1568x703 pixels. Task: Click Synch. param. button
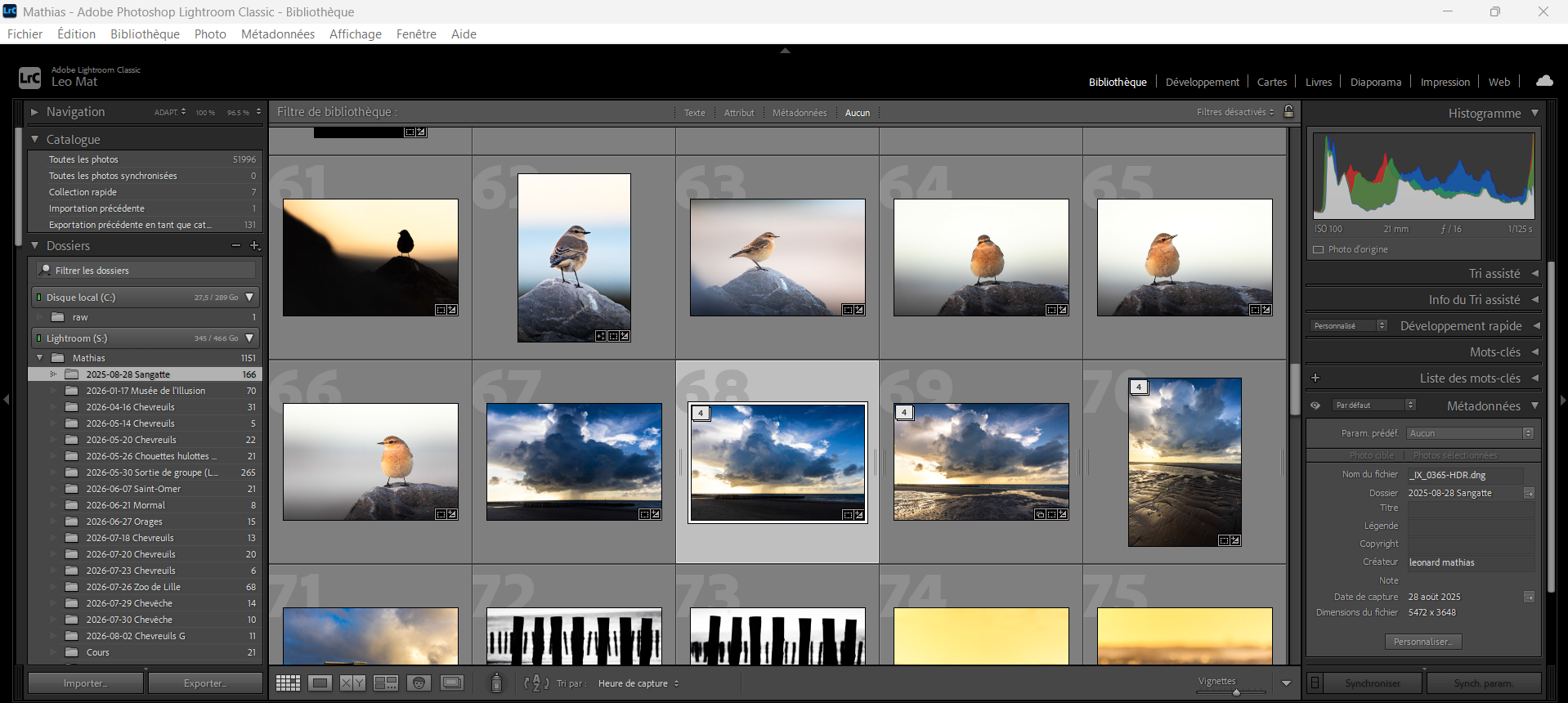pyautogui.click(x=1484, y=683)
